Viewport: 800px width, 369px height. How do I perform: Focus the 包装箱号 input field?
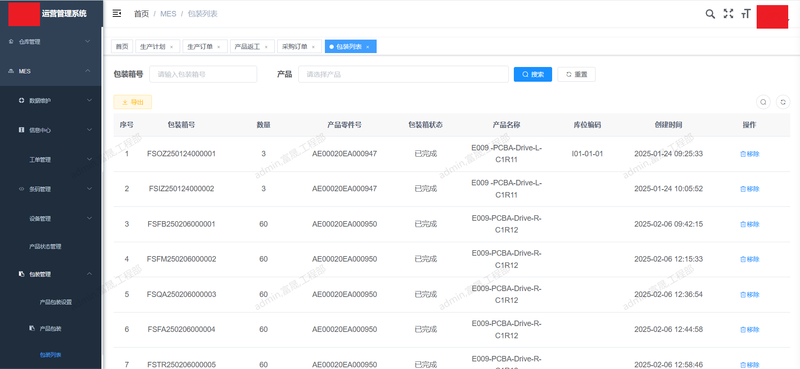pyautogui.click(x=203, y=74)
